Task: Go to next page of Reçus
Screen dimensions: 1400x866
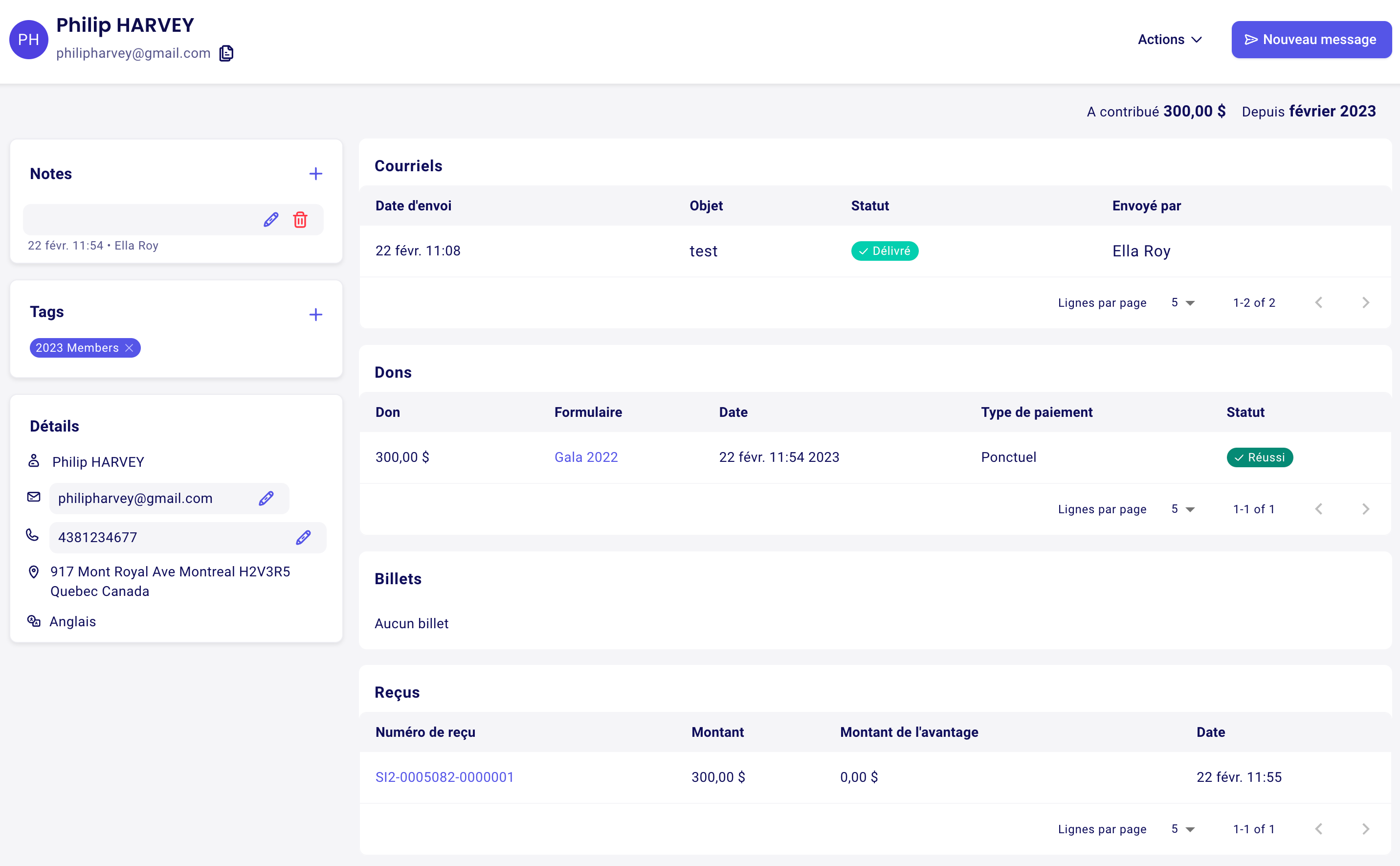Action: 1366,829
